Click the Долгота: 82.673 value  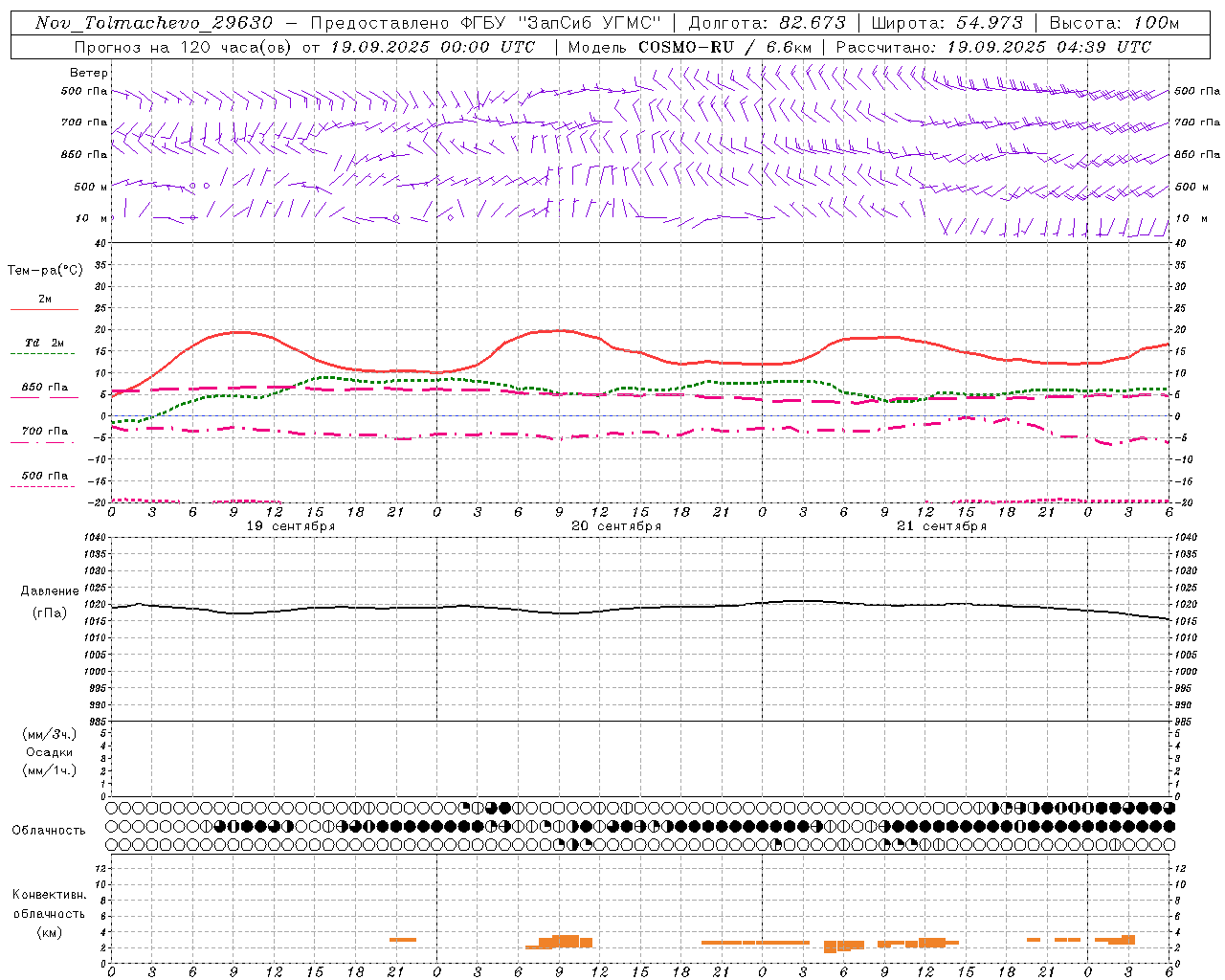(768, 23)
